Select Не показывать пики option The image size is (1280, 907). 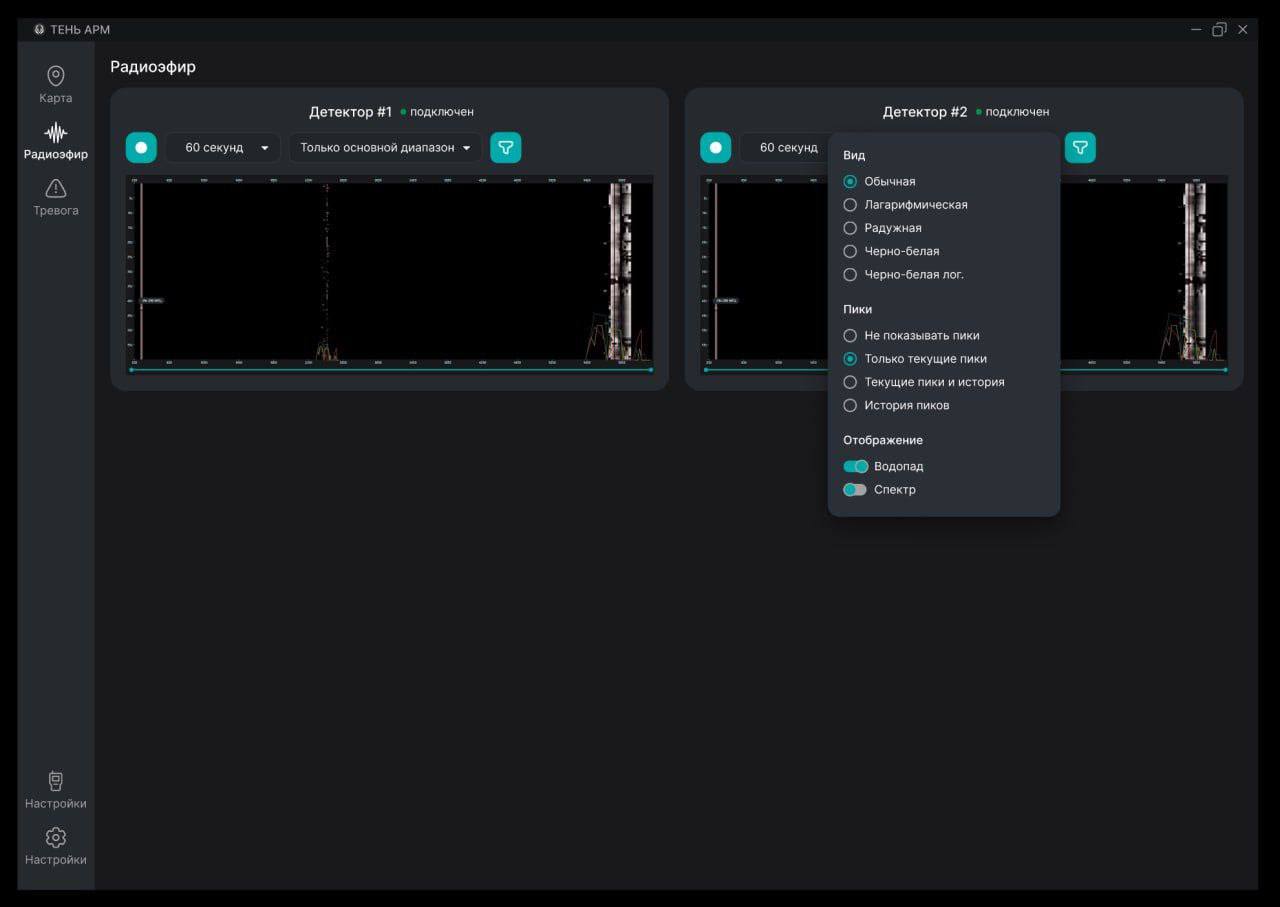[850, 336]
